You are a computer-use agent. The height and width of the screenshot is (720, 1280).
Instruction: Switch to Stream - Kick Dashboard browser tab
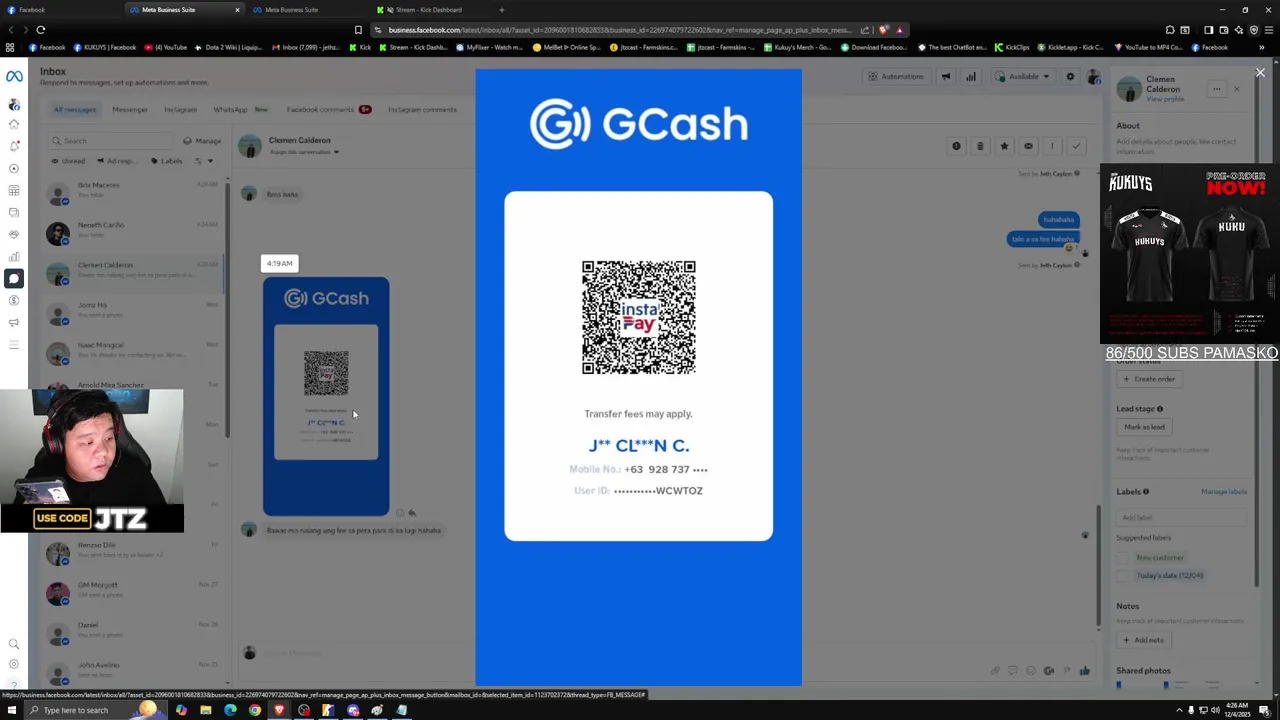pyautogui.click(x=430, y=10)
